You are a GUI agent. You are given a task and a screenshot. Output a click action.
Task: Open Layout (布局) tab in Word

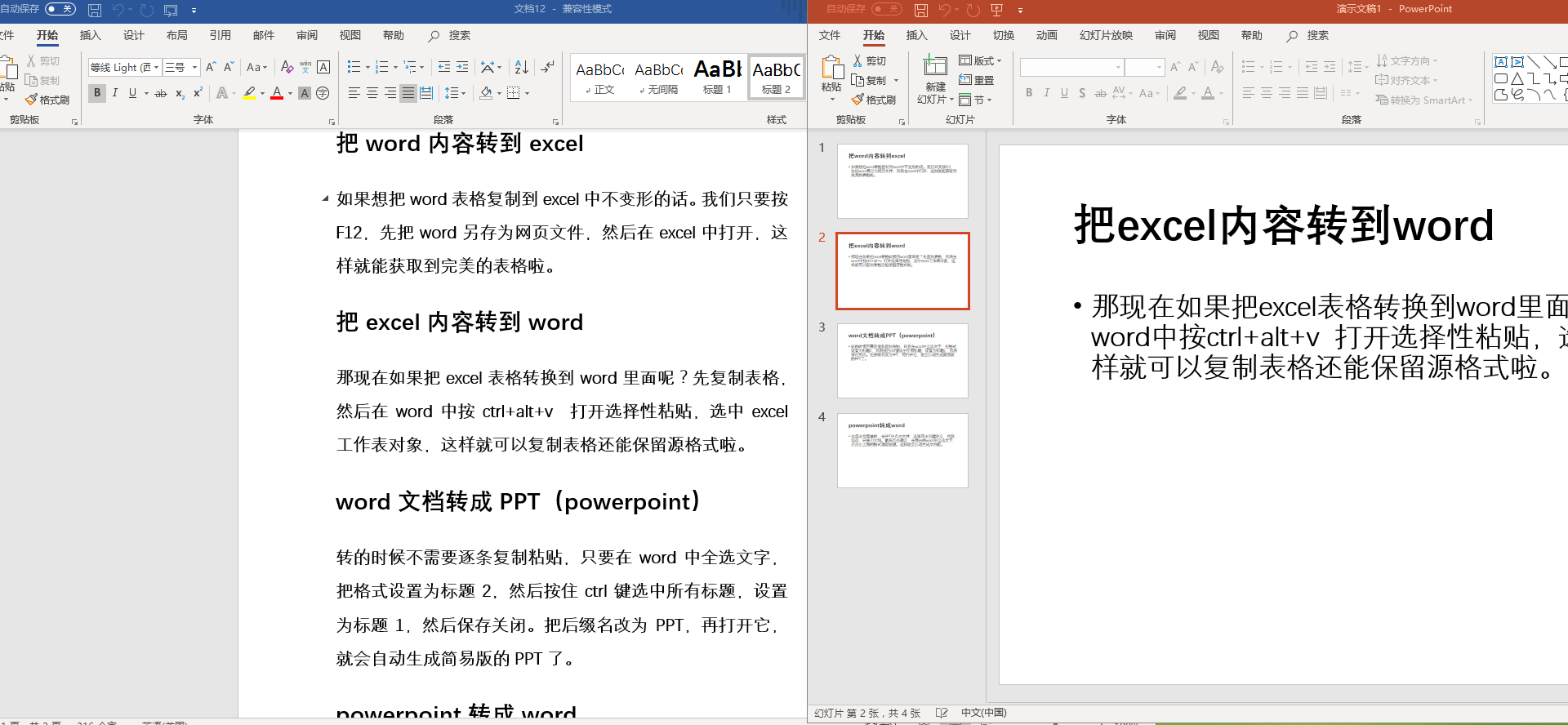point(177,35)
